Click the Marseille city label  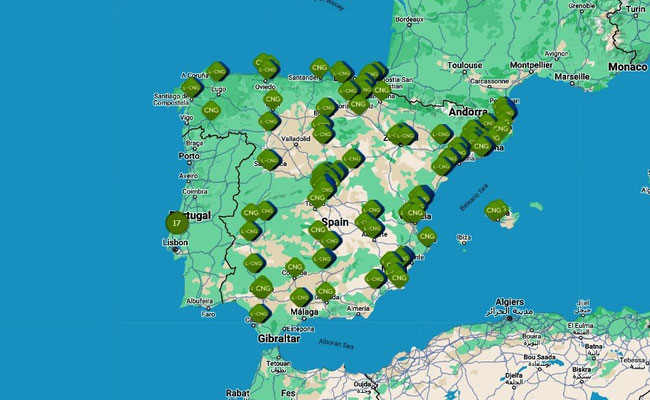[572, 77]
